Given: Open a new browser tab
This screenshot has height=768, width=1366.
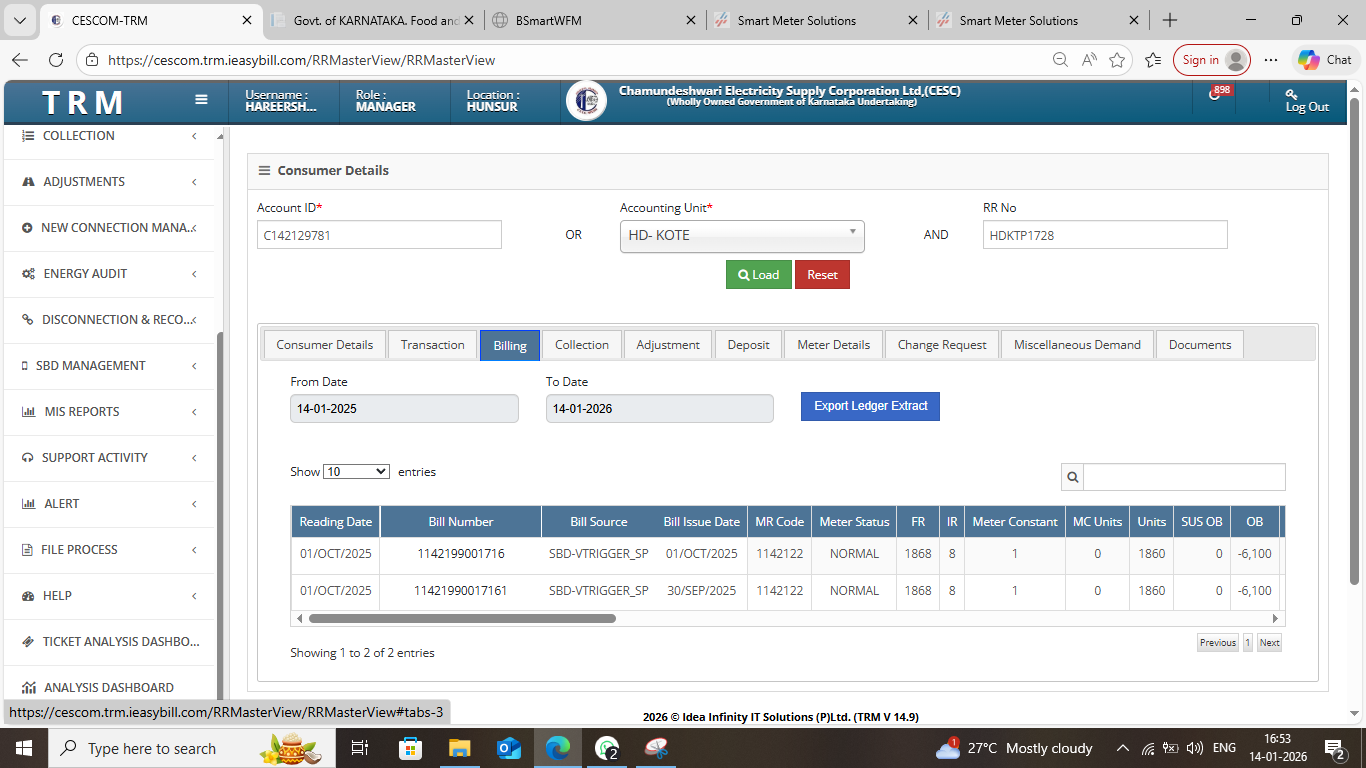Looking at the screenshot, I should (x=1170, y=20).
